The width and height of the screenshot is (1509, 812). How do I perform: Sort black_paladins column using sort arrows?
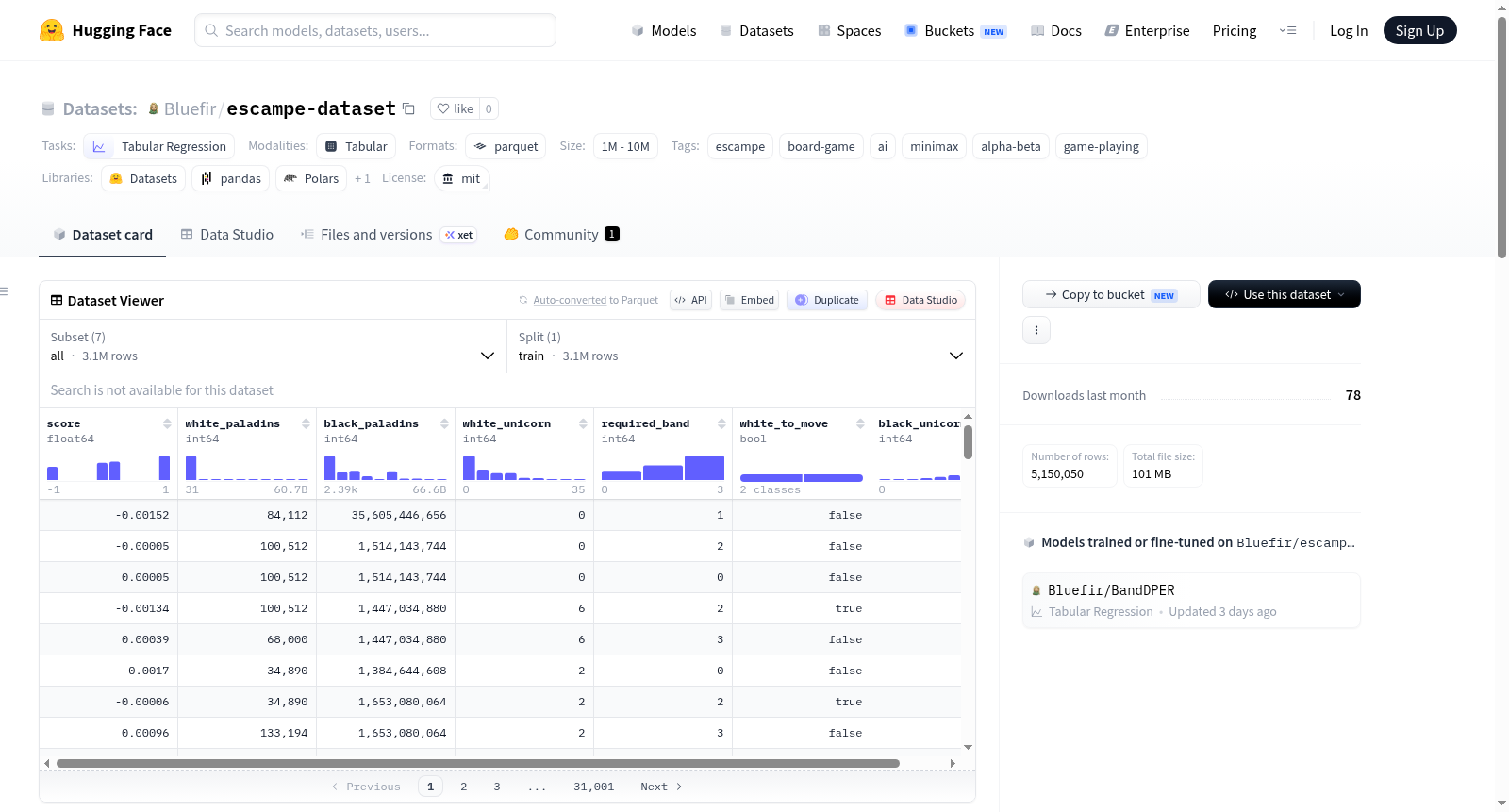(444, 423)
